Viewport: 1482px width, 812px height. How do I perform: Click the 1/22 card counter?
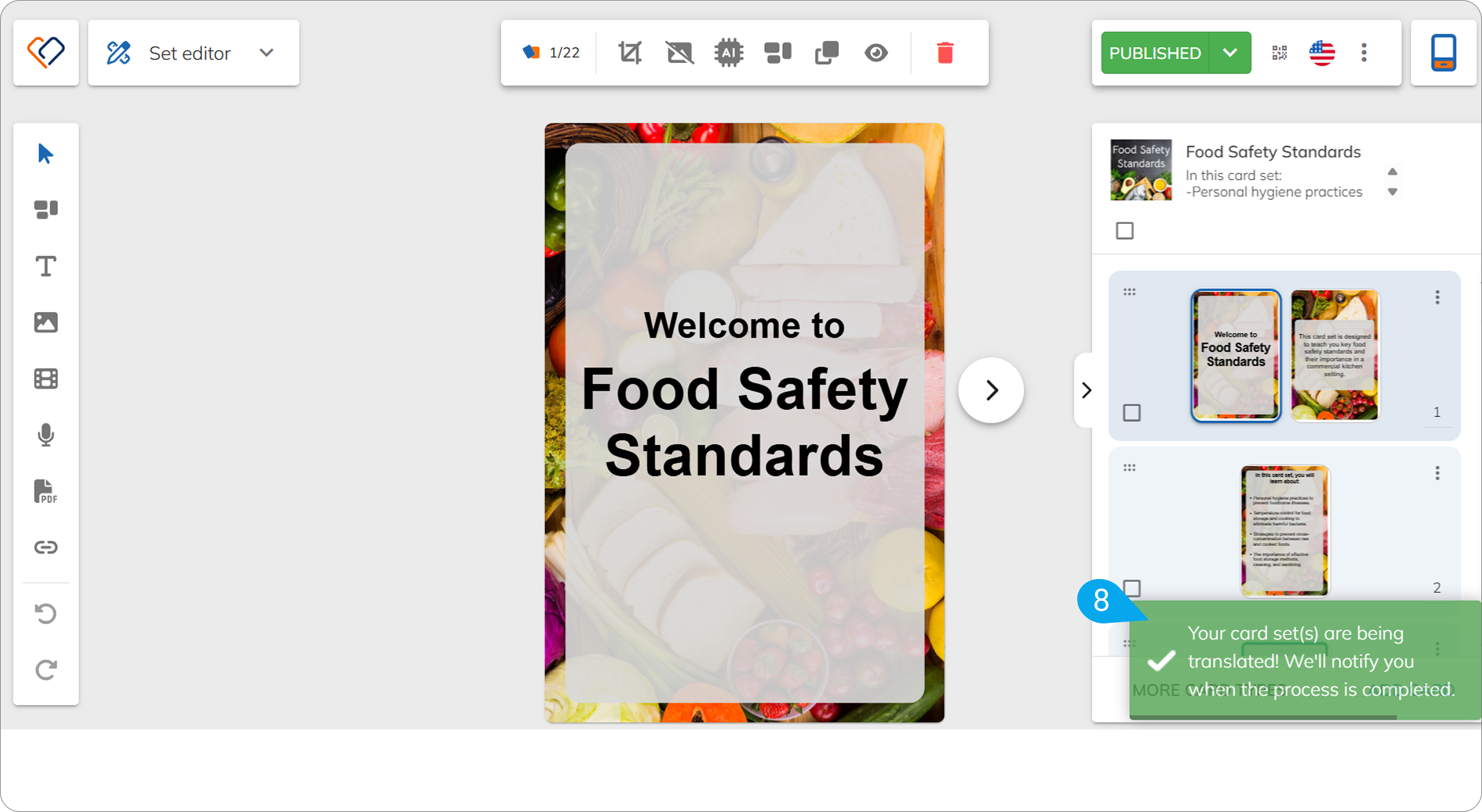(x=551, y=53)
